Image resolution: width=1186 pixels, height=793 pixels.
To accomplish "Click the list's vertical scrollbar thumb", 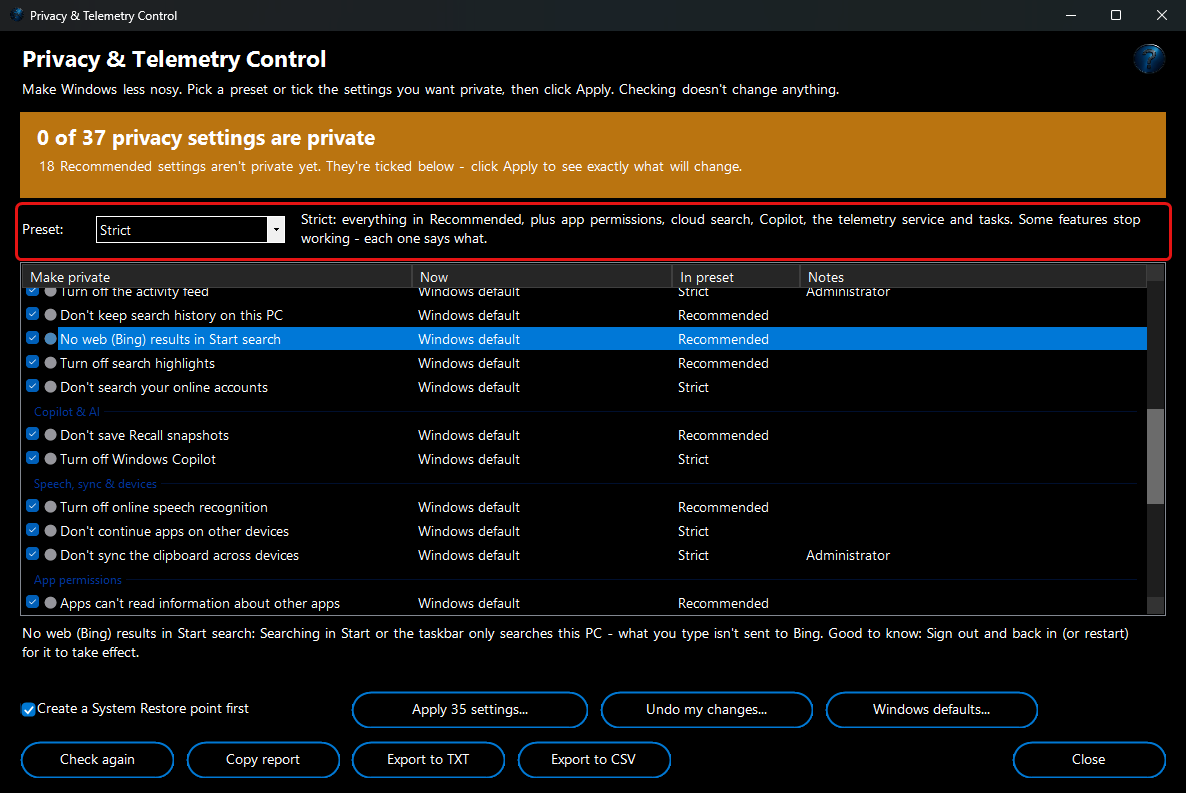I will tap(1155, 456).
